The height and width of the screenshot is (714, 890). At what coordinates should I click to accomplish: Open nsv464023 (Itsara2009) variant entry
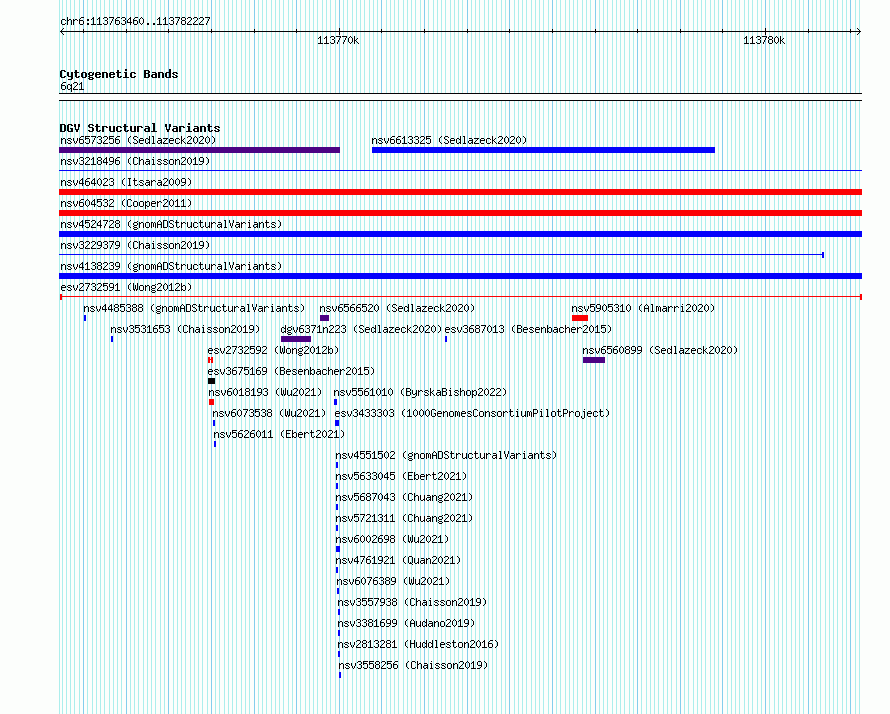[x=126, y=182]
